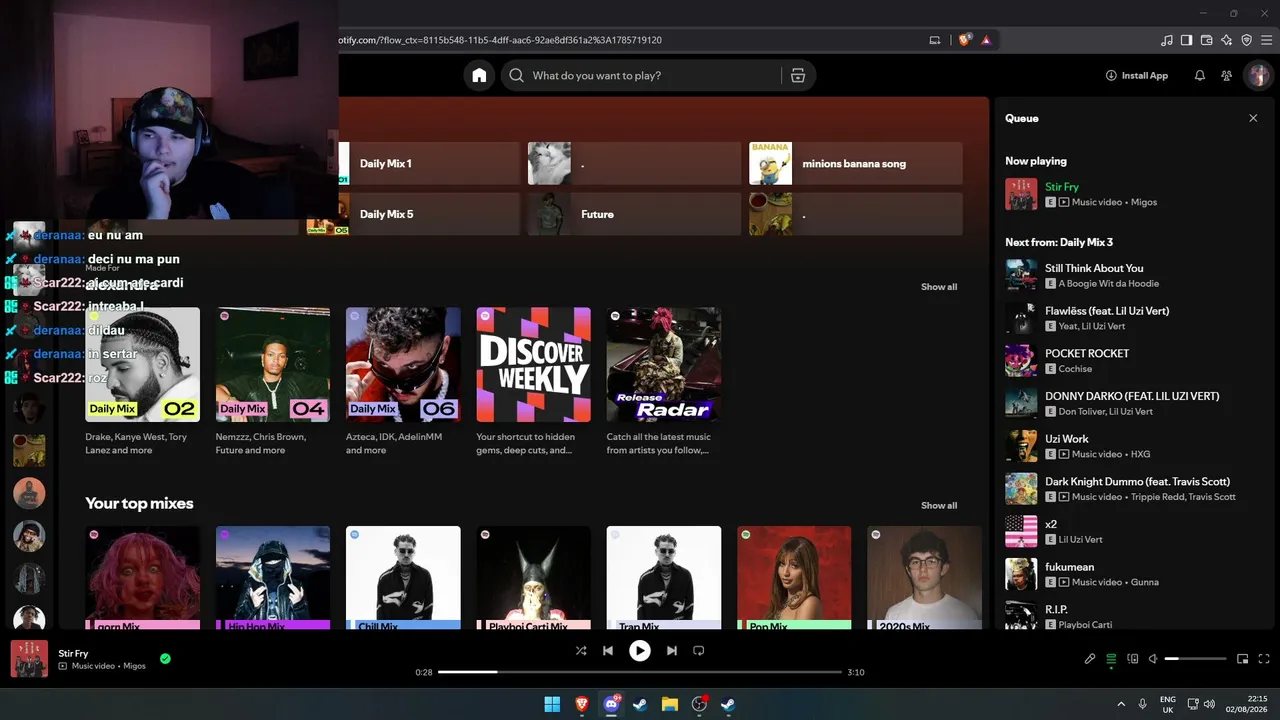Open Brave VPN shield icon
Screen dimensions: 1280x720
point(1246,40)
